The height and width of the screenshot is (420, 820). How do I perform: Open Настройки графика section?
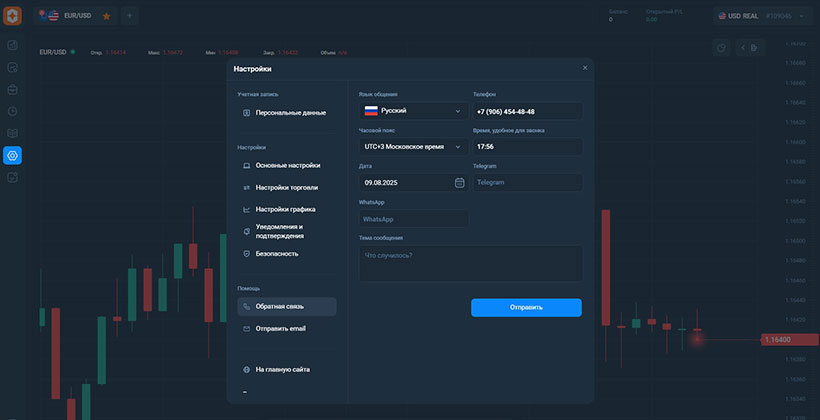click(287, 209)
